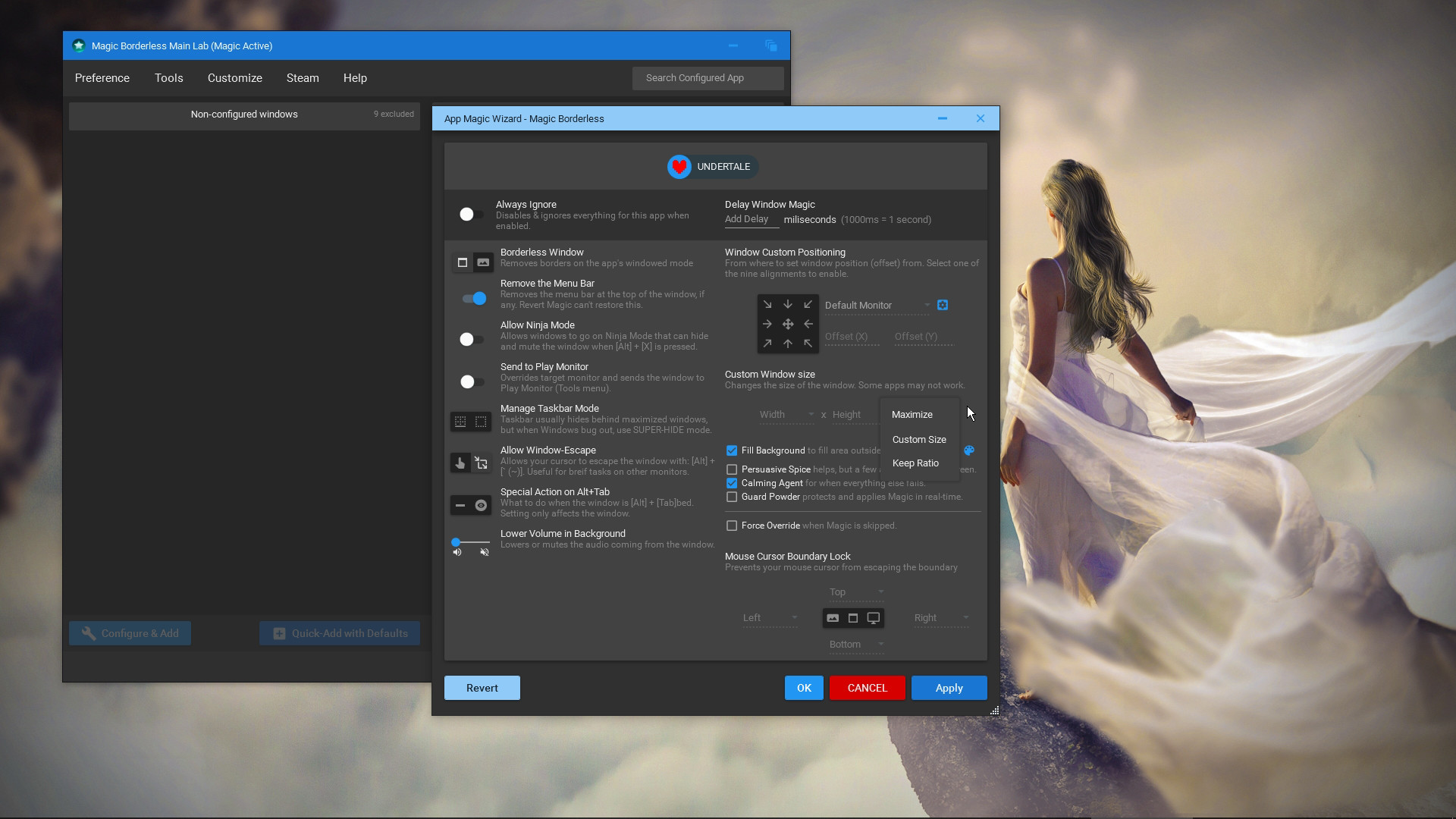1456x819 pixels.
Task: Enable the Allow Ninja Mode toggle
Action: click(470, 339)
